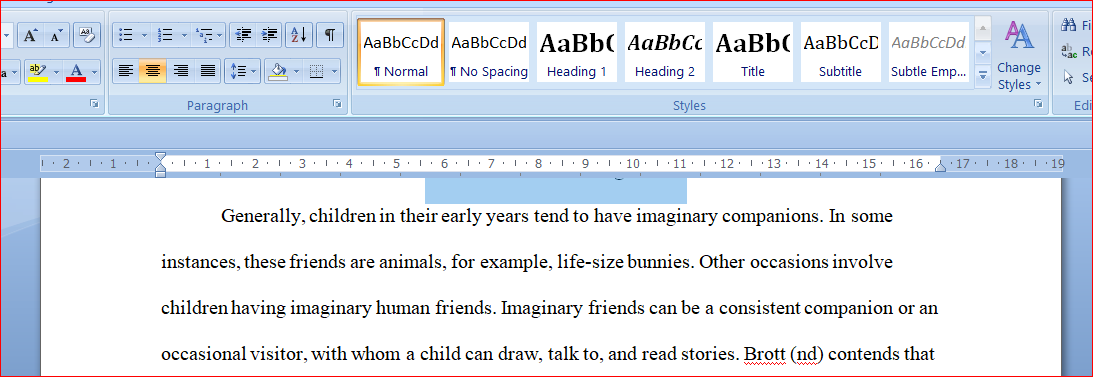Toggle center alignment button
This screenshot has height=377, width=1093.
click(x=153, y=71)
